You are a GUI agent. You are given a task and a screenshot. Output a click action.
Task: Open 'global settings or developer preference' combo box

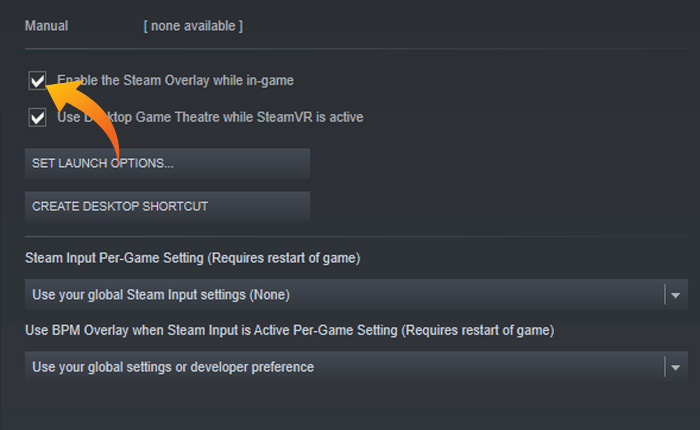(x=340, y=367)
